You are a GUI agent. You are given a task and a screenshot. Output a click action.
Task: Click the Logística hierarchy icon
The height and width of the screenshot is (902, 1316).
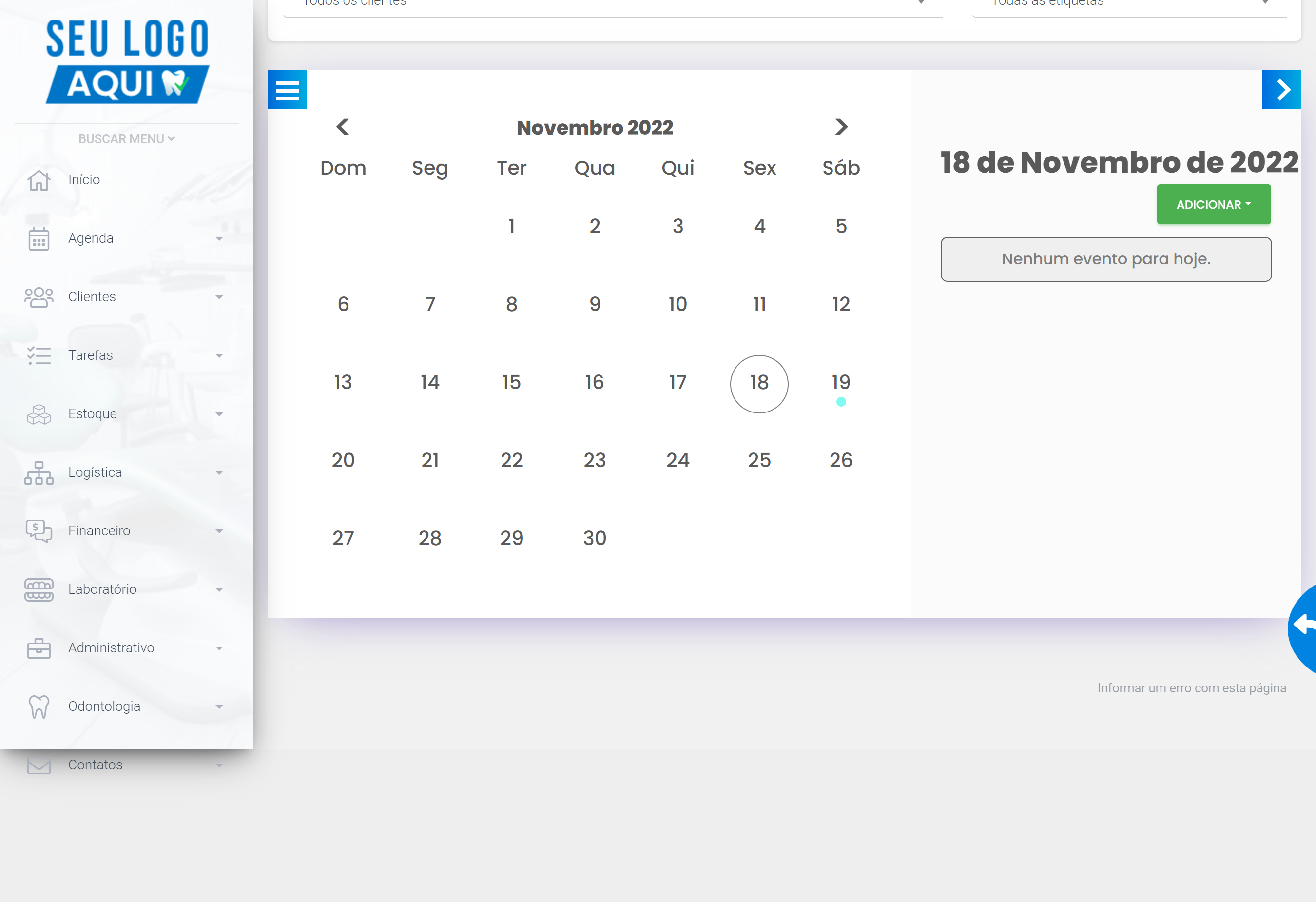39,472
